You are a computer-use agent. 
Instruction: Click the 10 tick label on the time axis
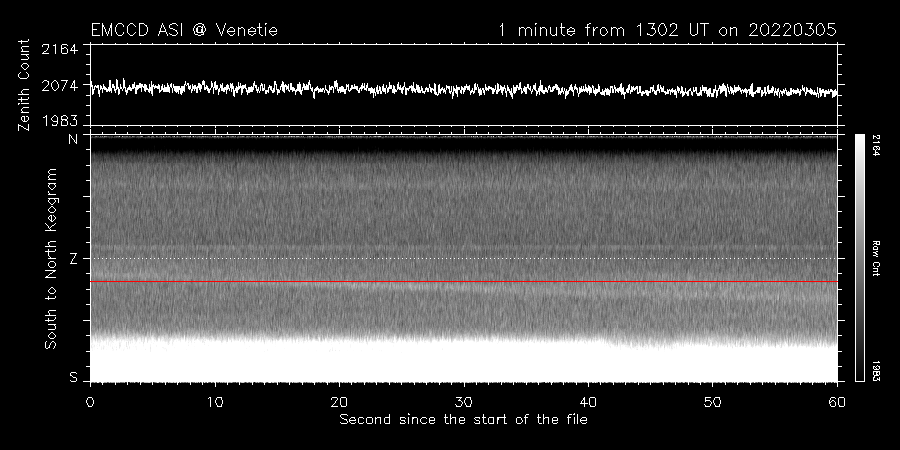point(214,402)
